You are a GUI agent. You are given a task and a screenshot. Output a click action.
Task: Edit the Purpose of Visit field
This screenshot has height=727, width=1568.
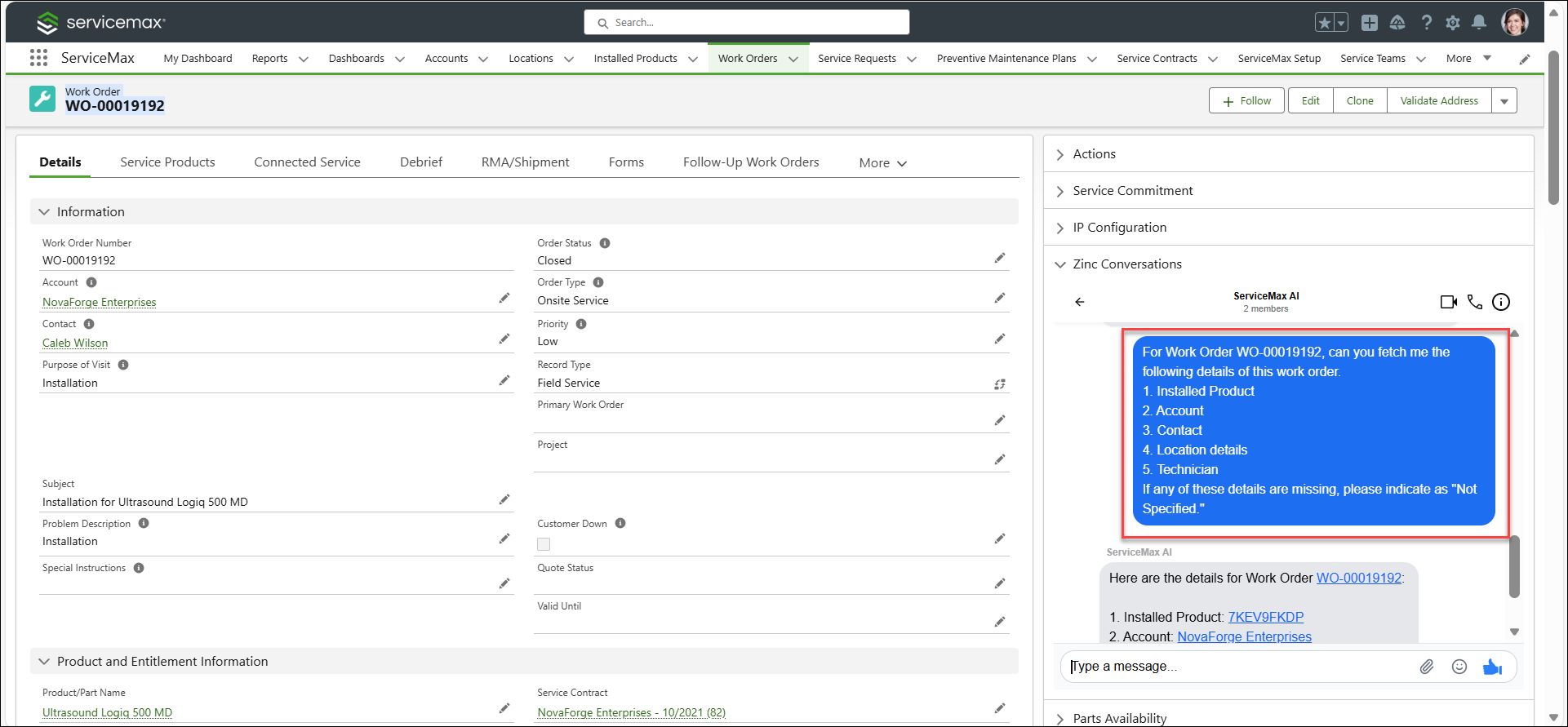(x=504, y=381)
